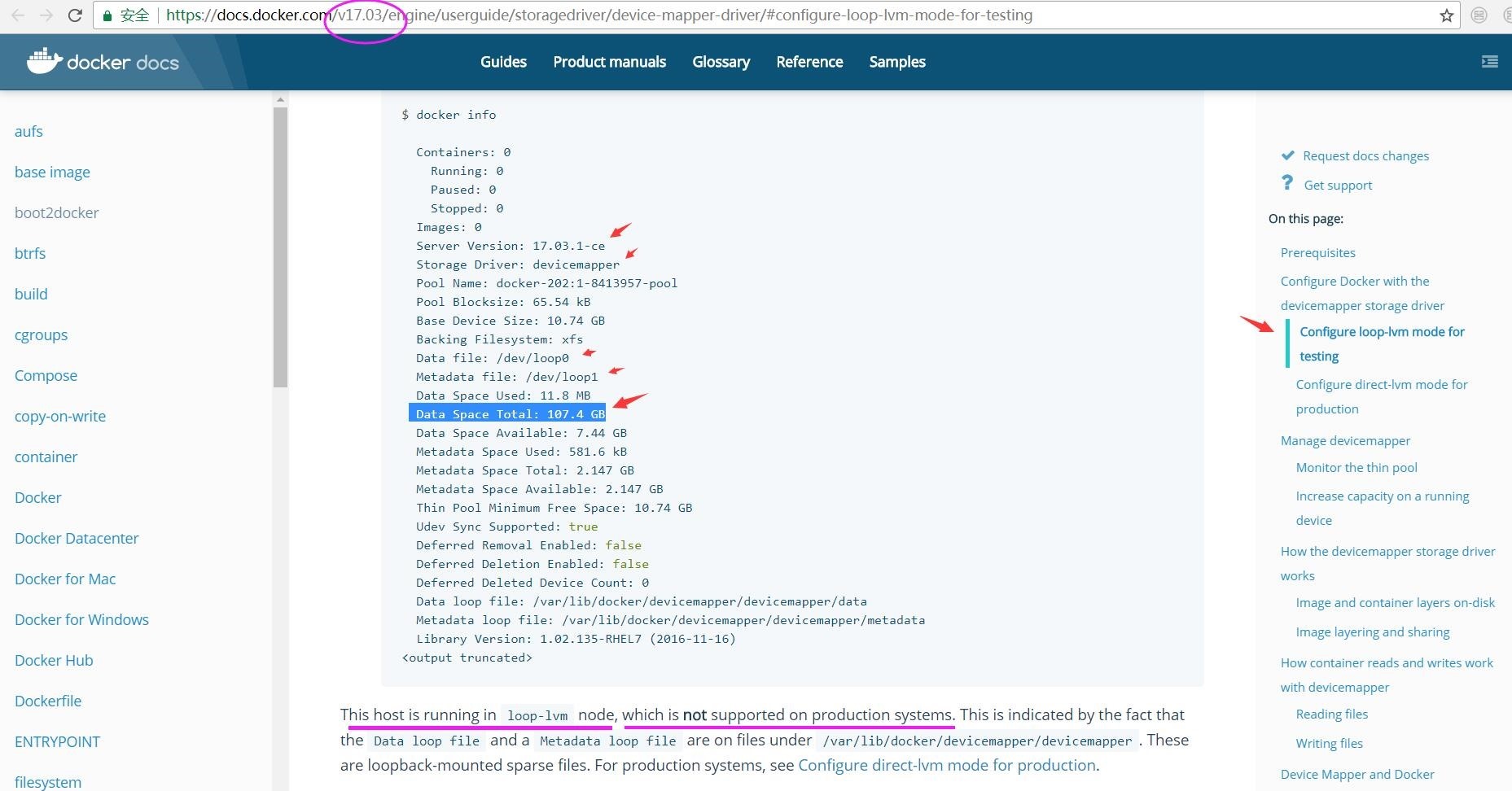Open the Docker for Windows sidebar link
This screenshot has height=791, width=1512.
81,619
